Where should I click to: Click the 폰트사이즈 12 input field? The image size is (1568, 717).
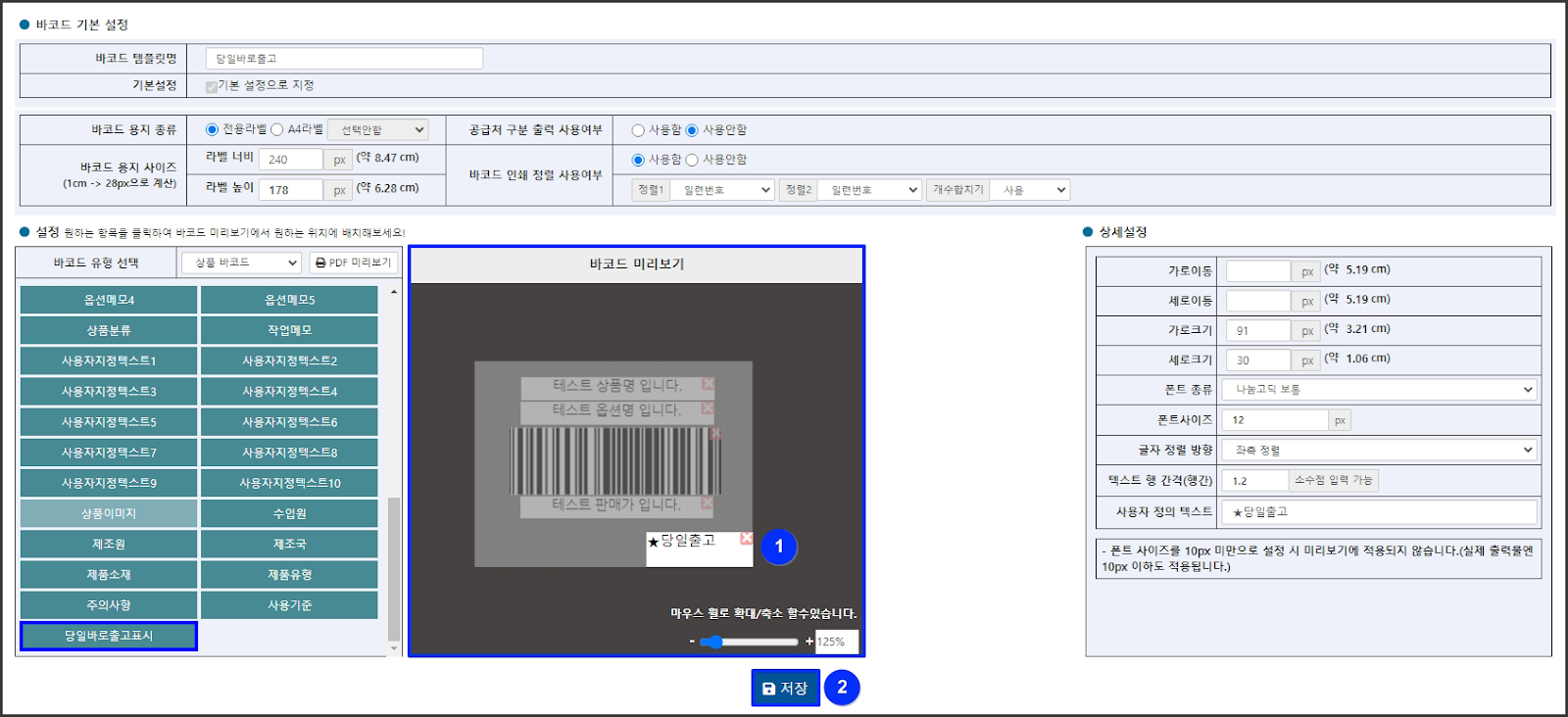point(1276,420)
